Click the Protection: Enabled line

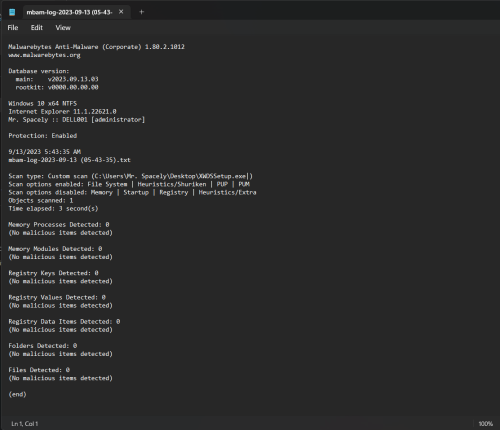(x=43, y=136)
